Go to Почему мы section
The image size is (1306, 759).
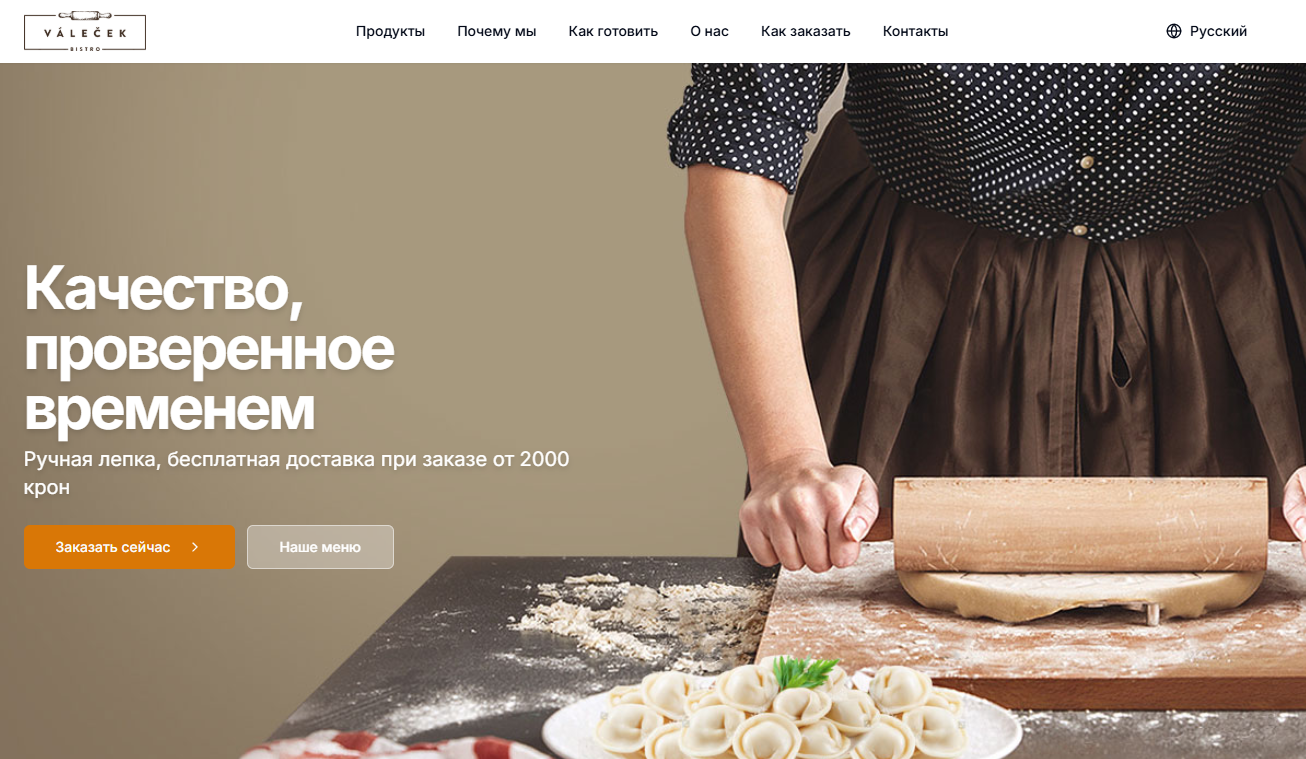coord(497,31)
